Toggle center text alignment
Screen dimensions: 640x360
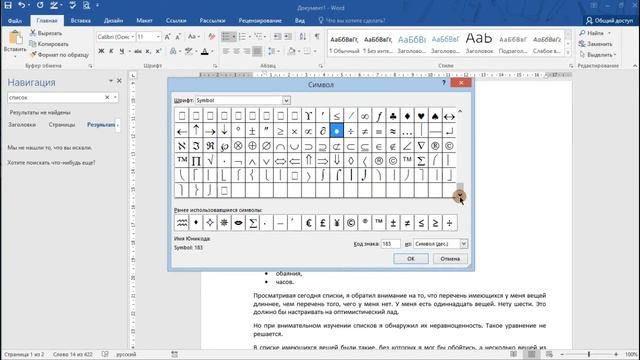(236, 51)
